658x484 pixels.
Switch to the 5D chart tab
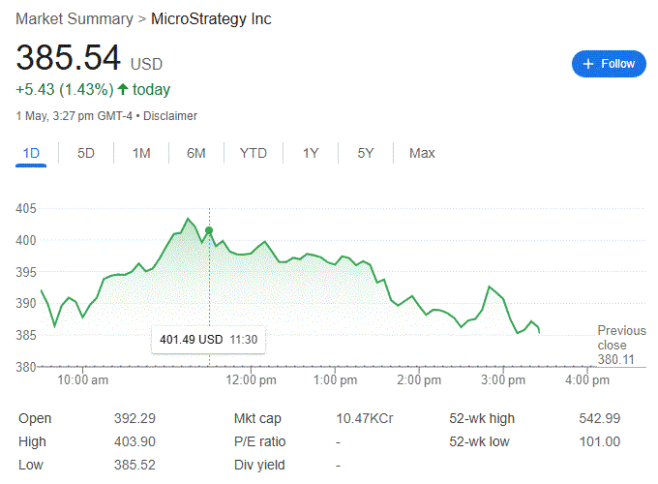click(x=86, y=153)
